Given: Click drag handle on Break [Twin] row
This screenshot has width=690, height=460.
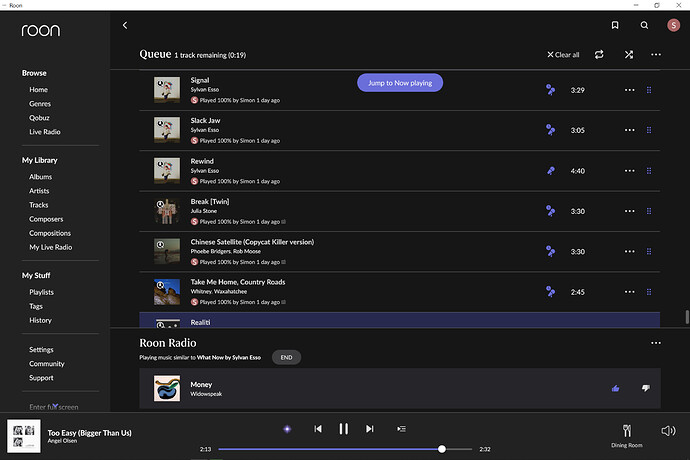Looking at the screenshot, I should (649, 211).
